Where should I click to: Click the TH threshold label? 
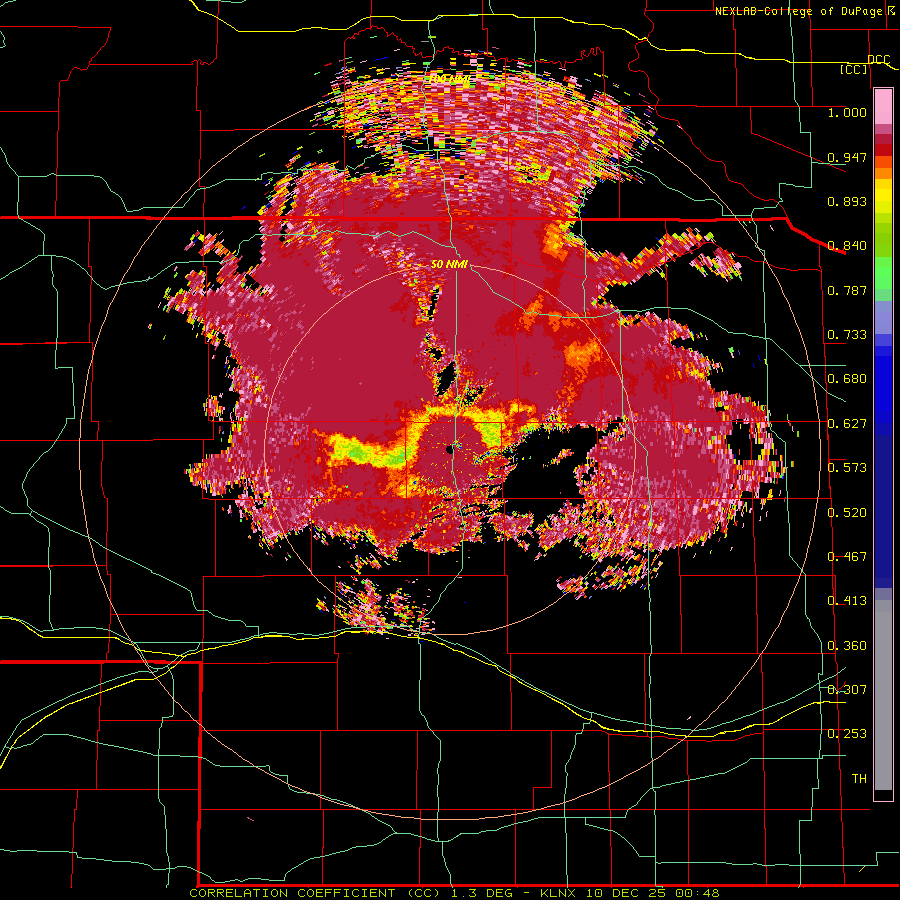[859, 779]
